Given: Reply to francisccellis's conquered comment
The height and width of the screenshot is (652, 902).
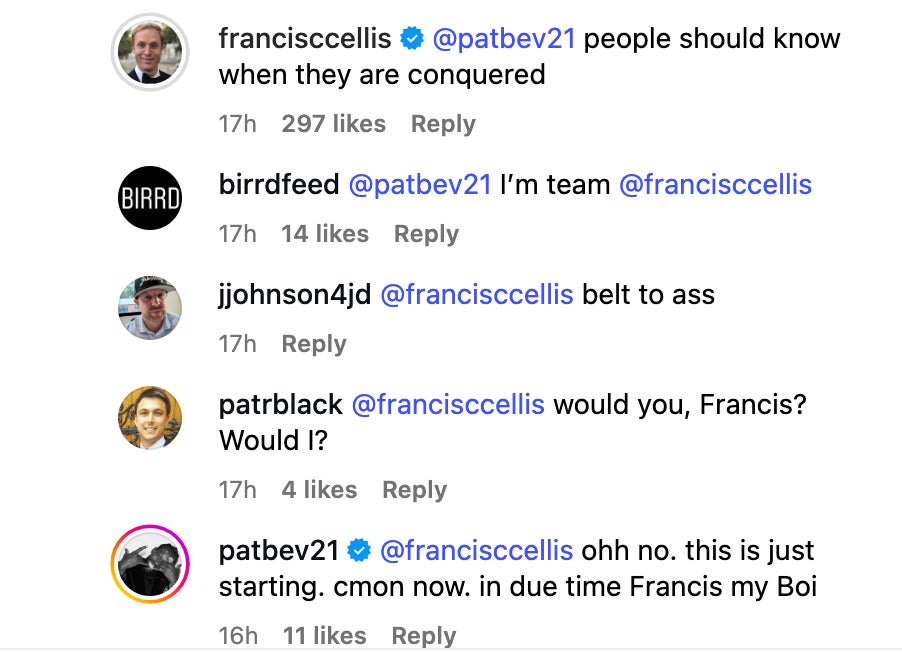Looking at the screenshot, I should pyautogui.click(x=443, y=124).
